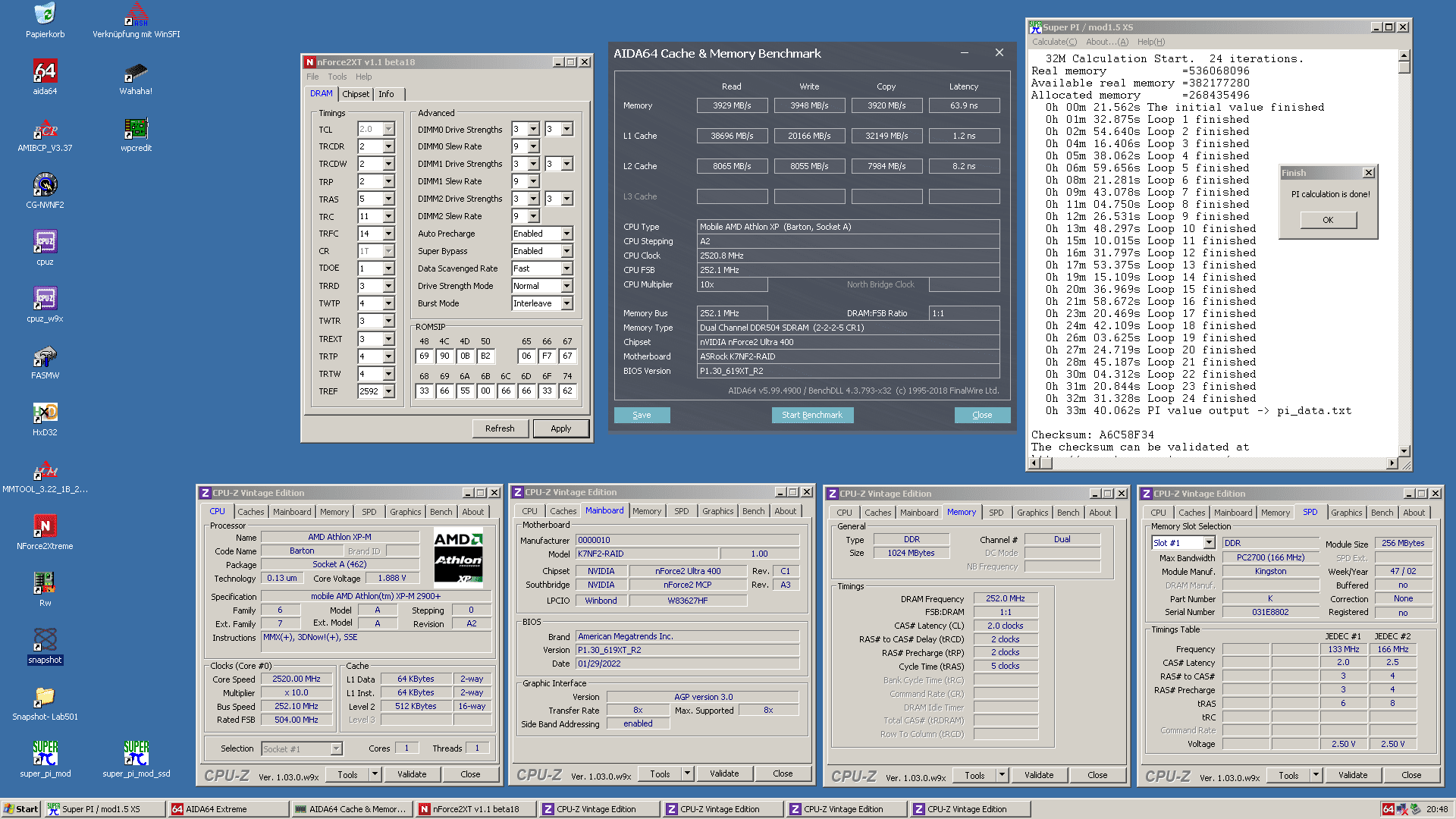The width and height of the screenshot is (1456, 819).
Task: Open the TREF dropdown showing 2592
Action: tap(388, 391)
